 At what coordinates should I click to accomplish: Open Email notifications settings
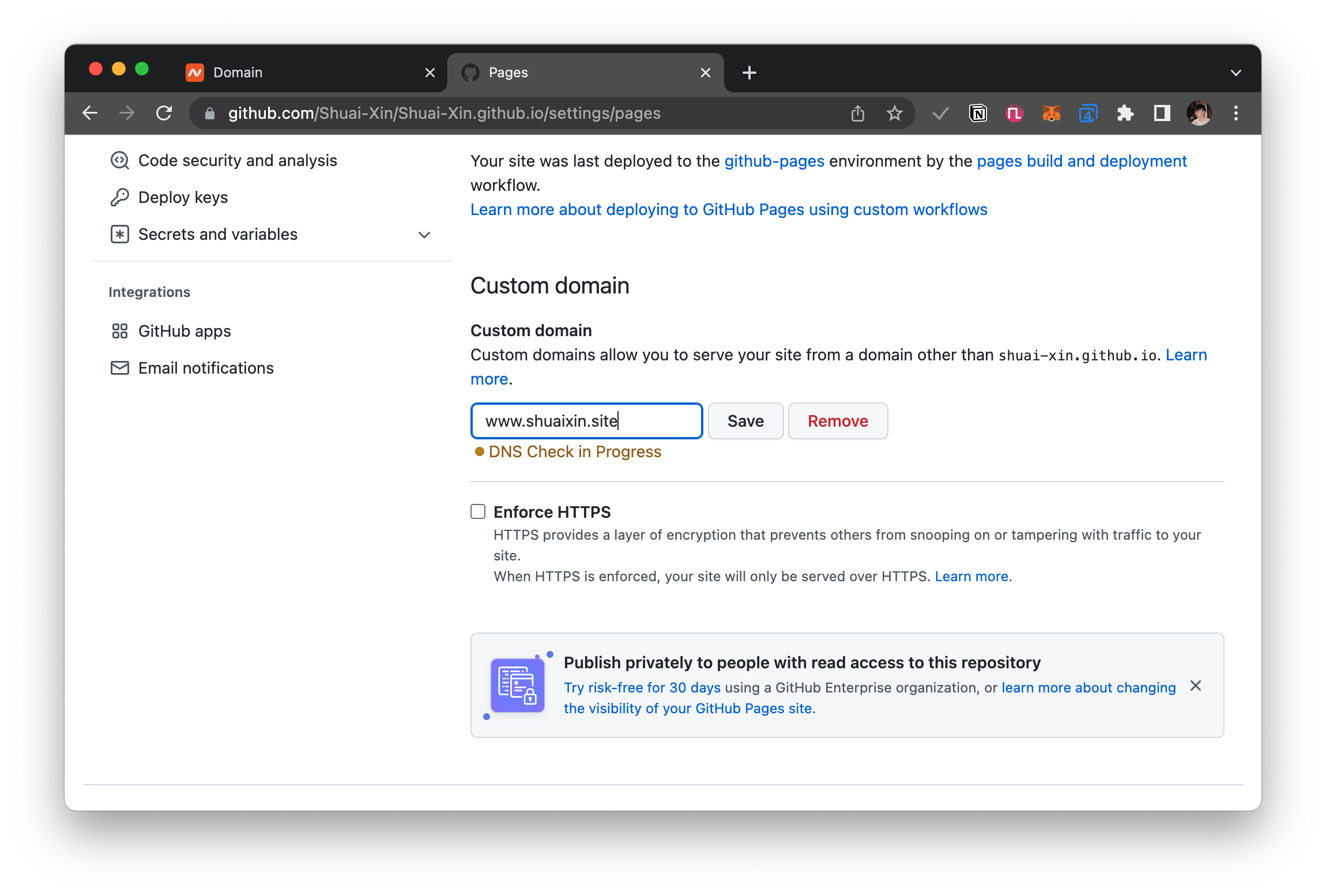(x=206, y=368)
